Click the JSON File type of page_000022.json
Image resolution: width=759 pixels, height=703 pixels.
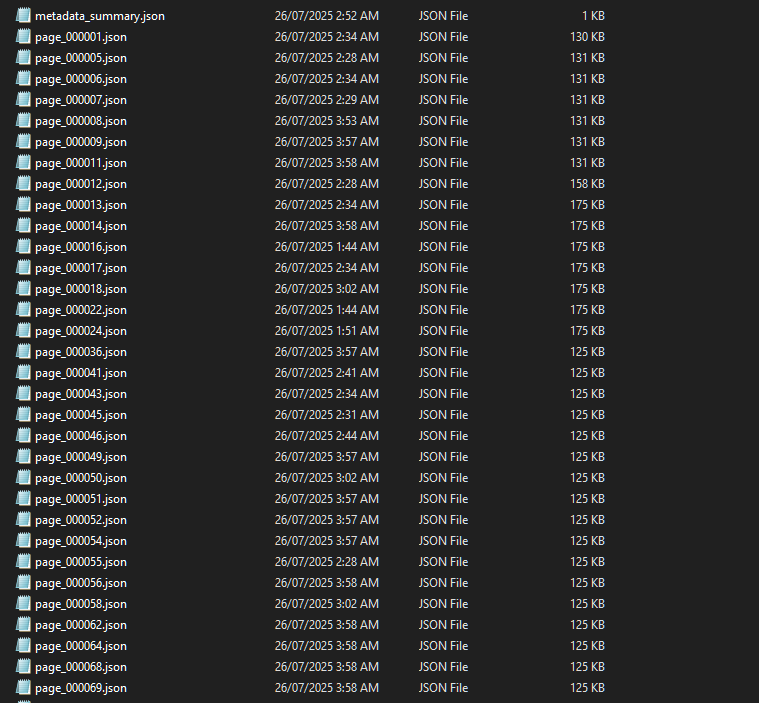(443, 309)
